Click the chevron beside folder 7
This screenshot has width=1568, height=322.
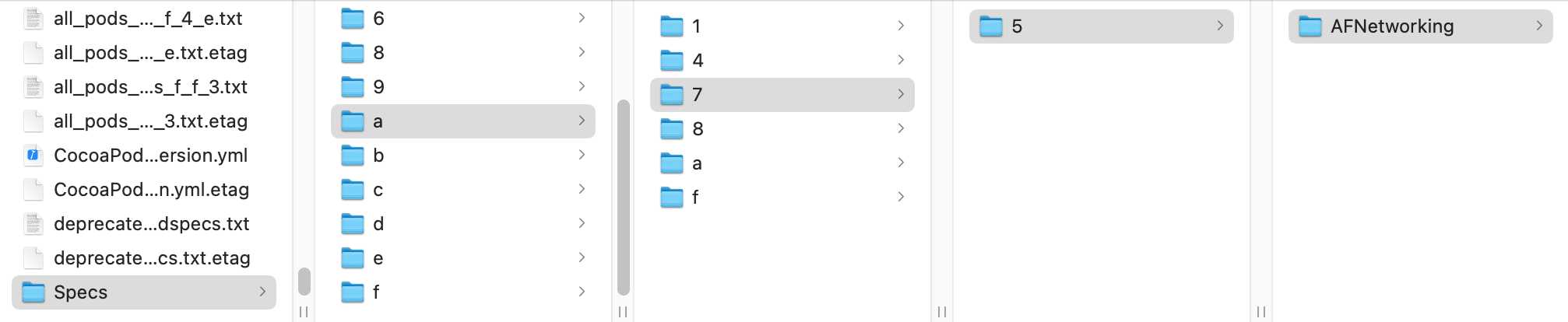point(901,94)
